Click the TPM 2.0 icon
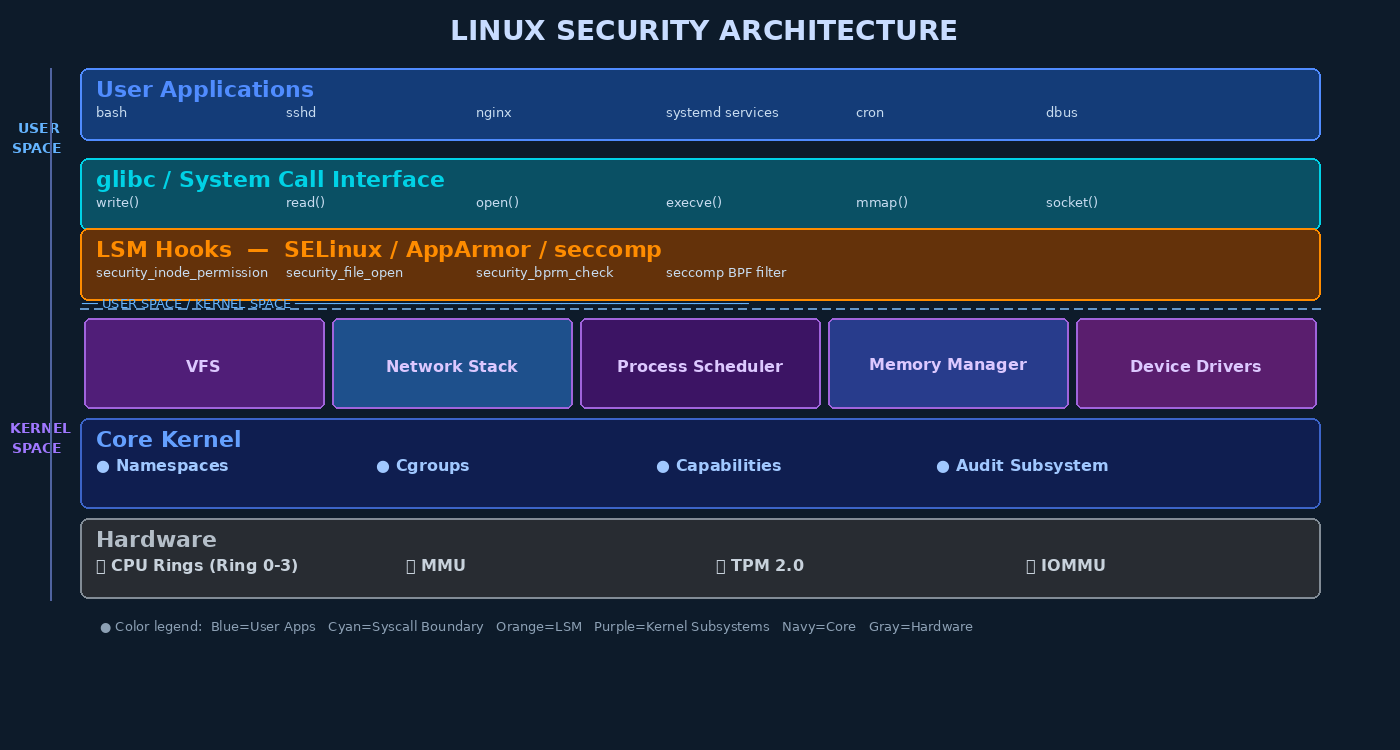 [720, 565]
